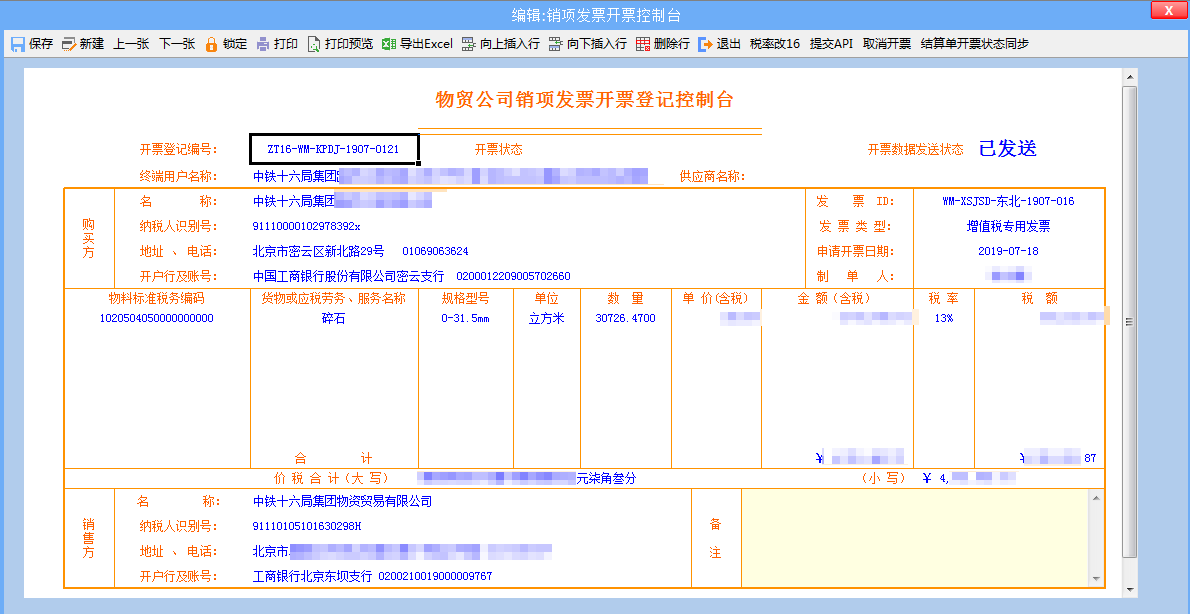Insert a row above with 向上插入行

coord(500,44)
